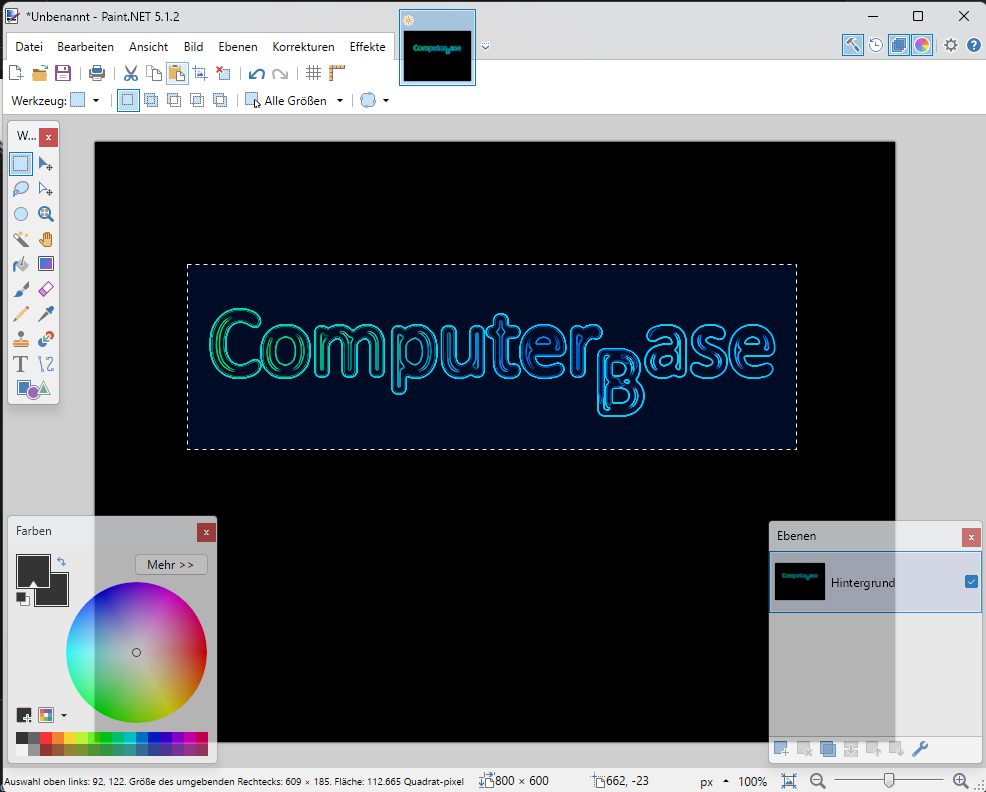Toggle the Layers window button
Image resolution: width=986 pixels, height=792 pixels.
(899, 45)
